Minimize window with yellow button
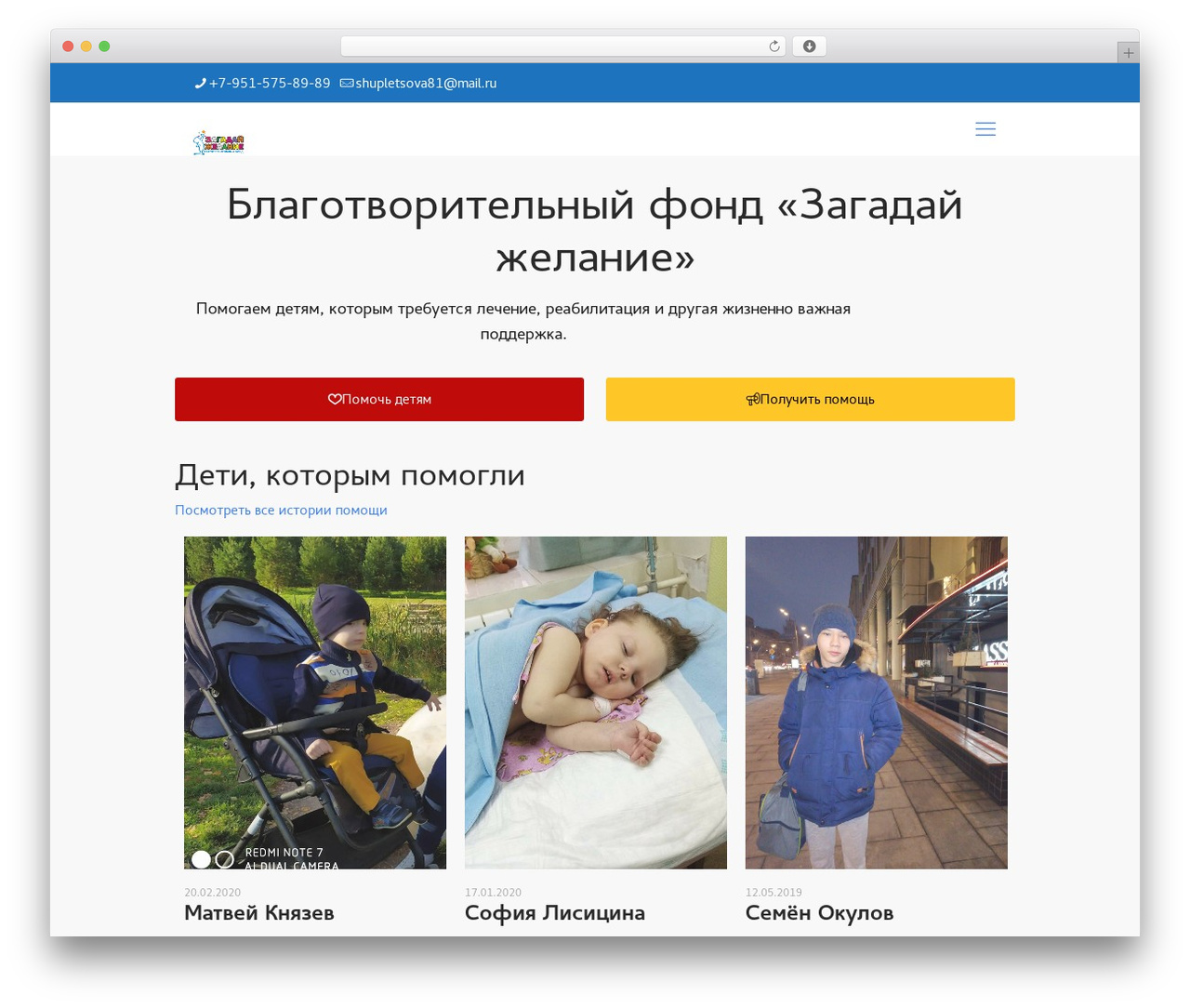 (86, 46)
